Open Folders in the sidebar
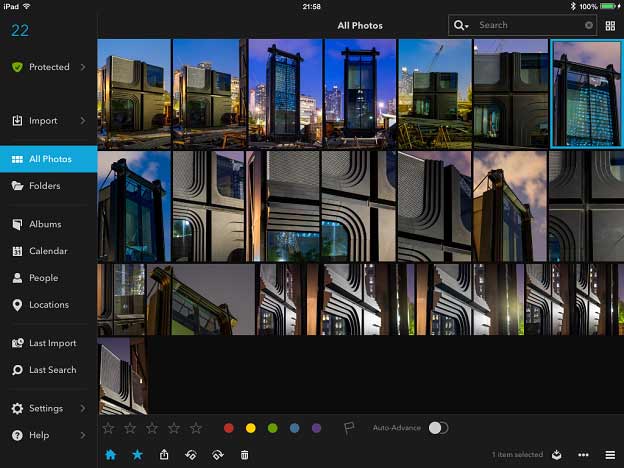Image resolution: width=624 pixels, height=468 pixels. 49,186
